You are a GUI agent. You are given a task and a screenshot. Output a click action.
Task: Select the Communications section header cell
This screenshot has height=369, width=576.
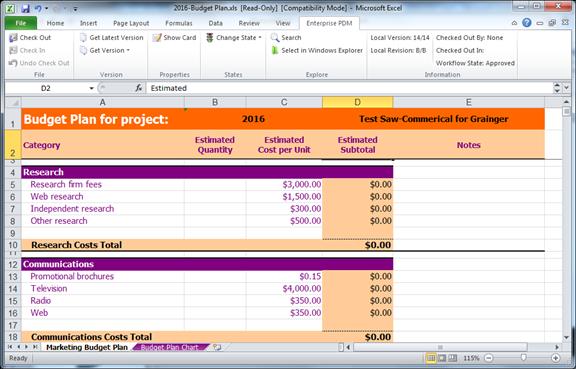click(x=103, y=264)
